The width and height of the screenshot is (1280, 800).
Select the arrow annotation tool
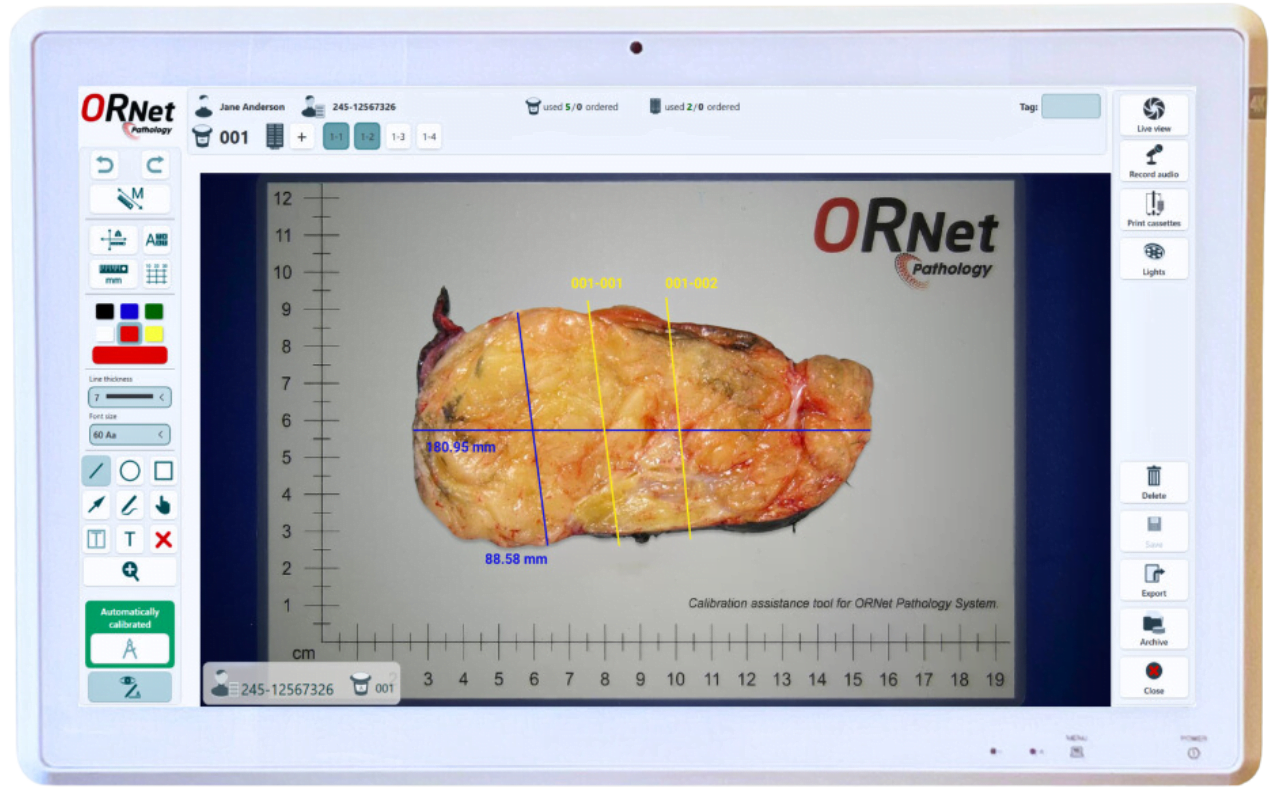point(95,504)
